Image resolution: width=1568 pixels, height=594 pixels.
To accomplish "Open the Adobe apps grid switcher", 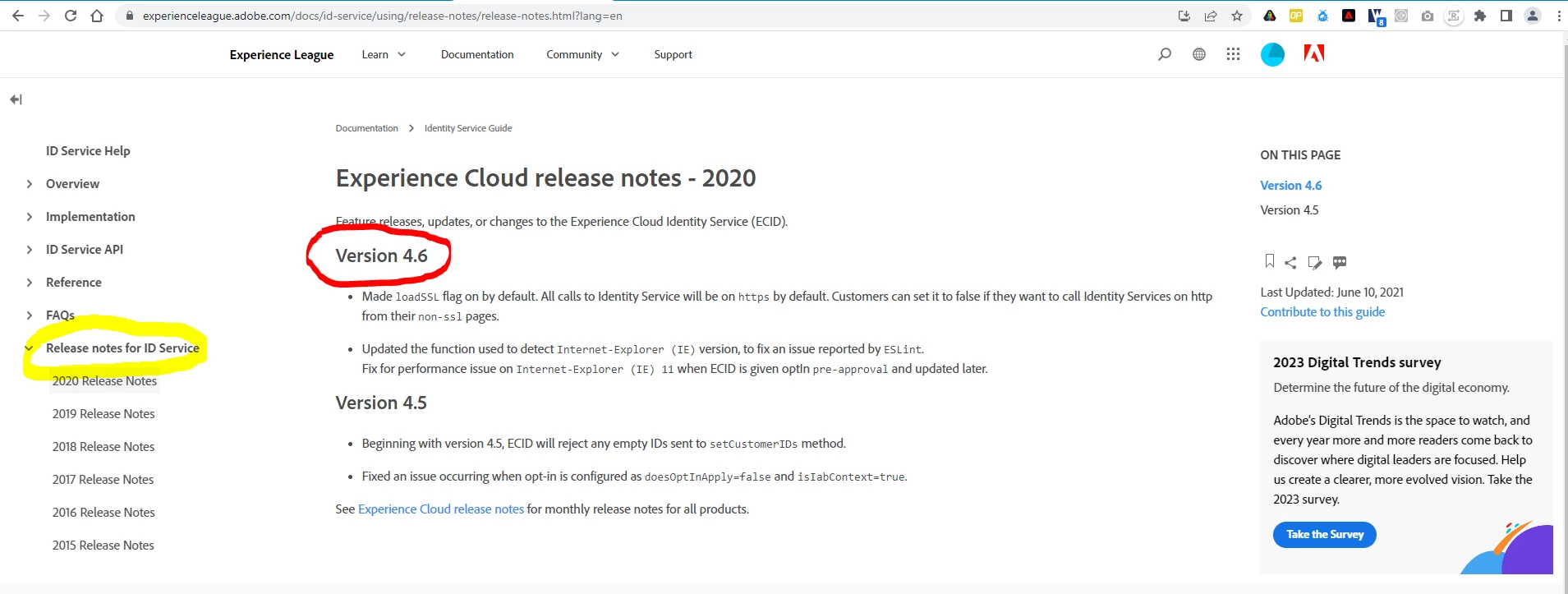I will 1233,54.
